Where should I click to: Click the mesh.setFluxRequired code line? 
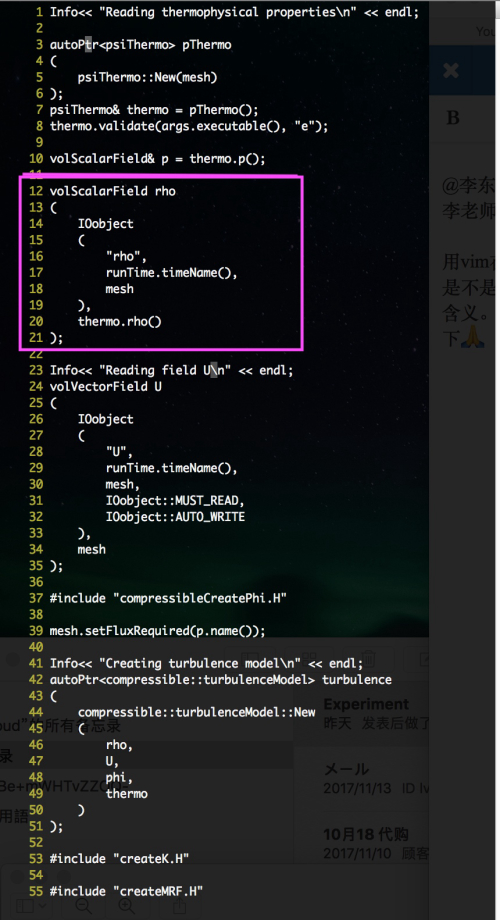click(x=158, y=631)
